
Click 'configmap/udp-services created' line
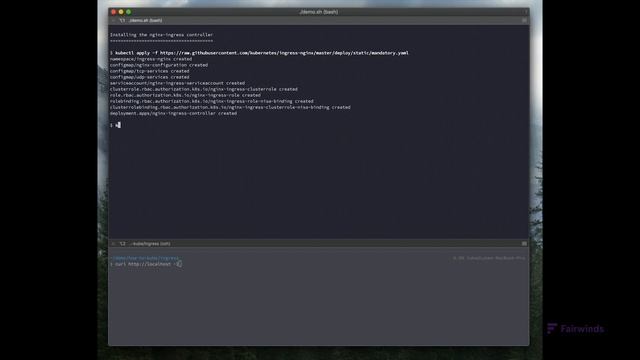[x=149, y=77]
